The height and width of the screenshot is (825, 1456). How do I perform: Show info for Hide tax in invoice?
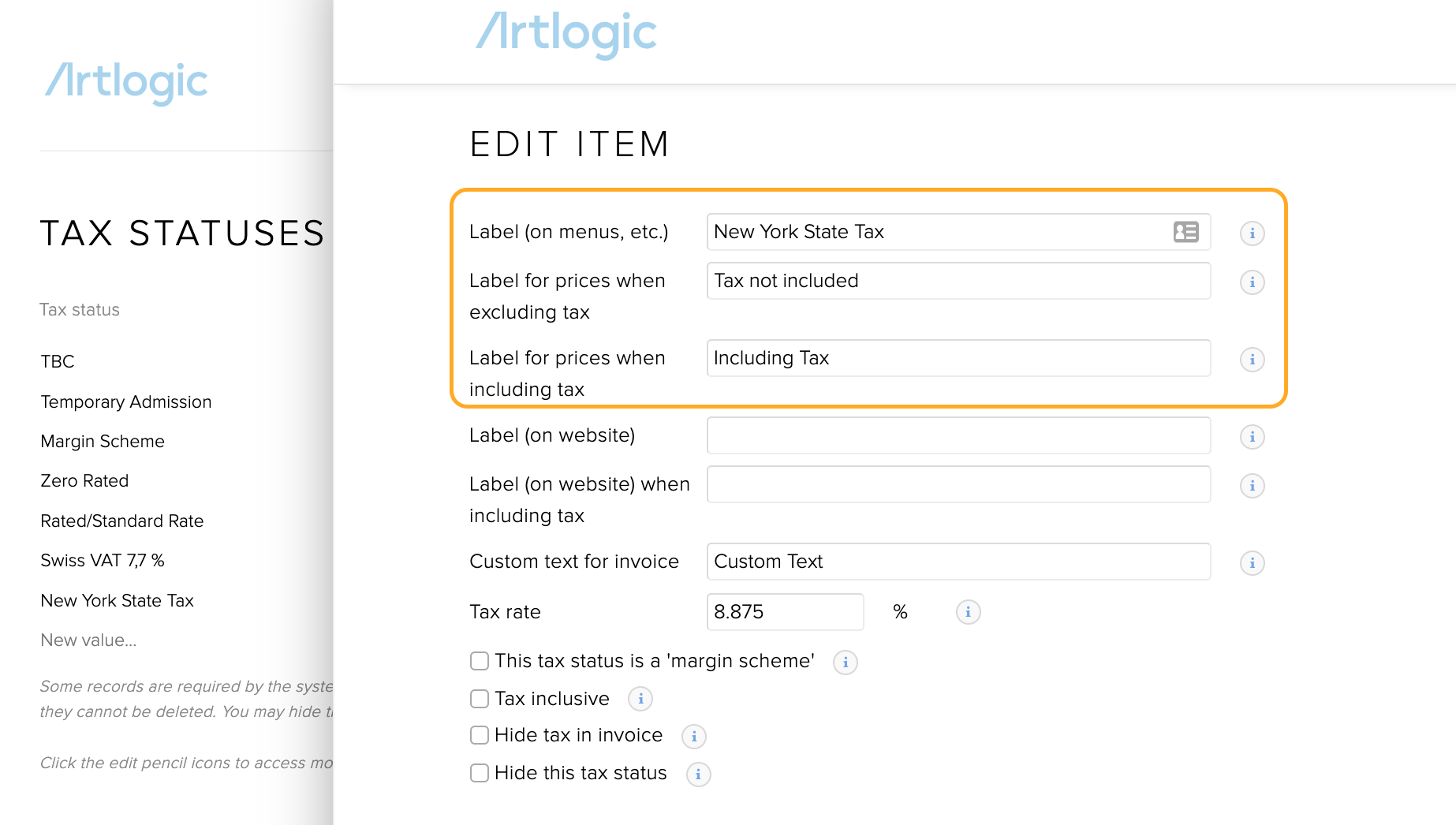[x=693, y=737]
